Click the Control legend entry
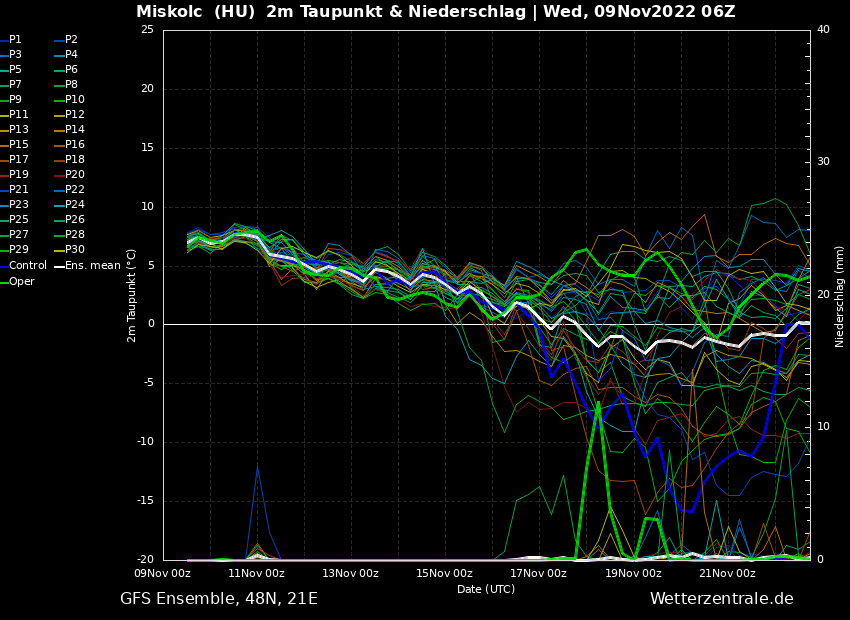Viewport: 850px width, 620px height. (x=27, y=266)
